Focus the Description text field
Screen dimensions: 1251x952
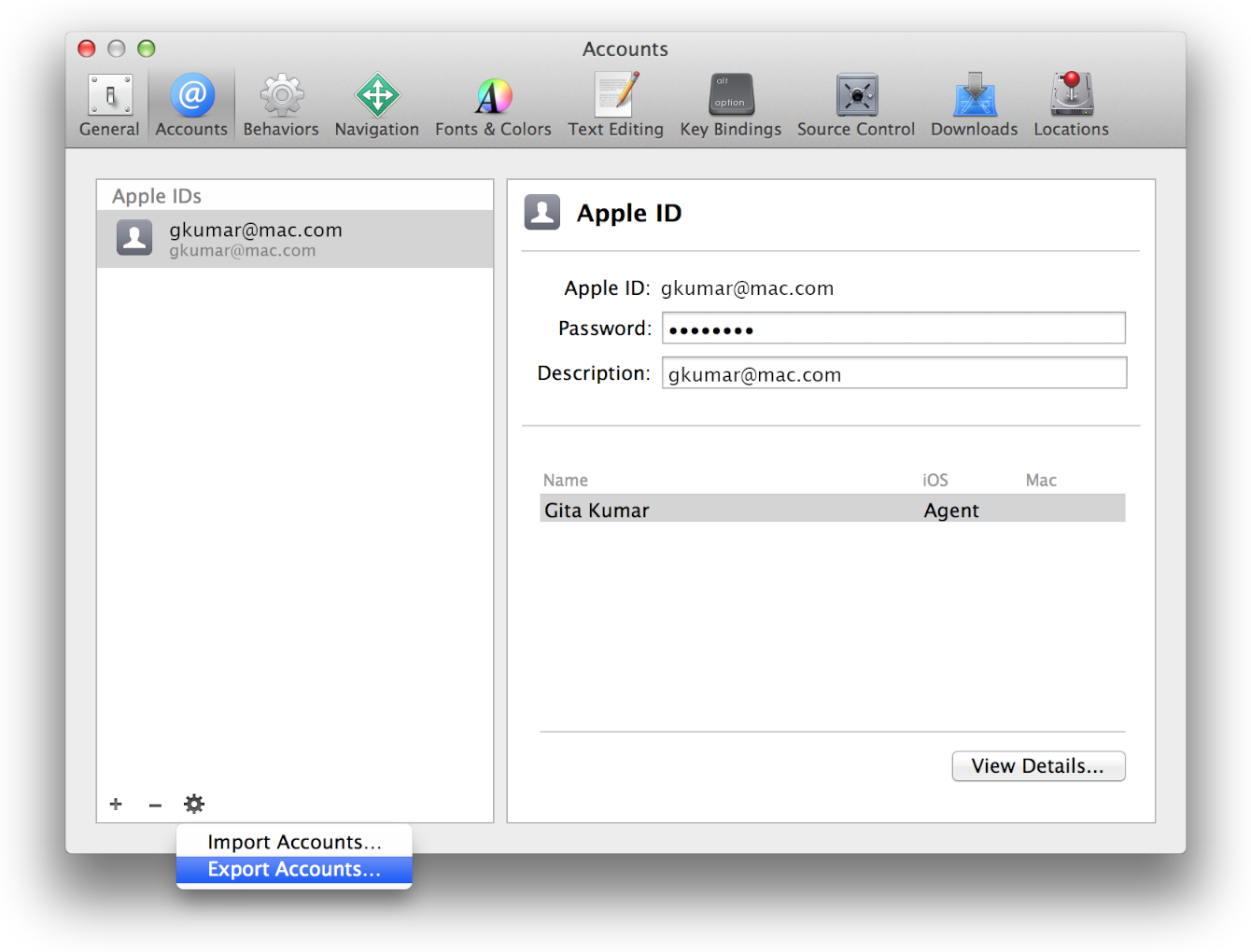click(x=894, y=373)
